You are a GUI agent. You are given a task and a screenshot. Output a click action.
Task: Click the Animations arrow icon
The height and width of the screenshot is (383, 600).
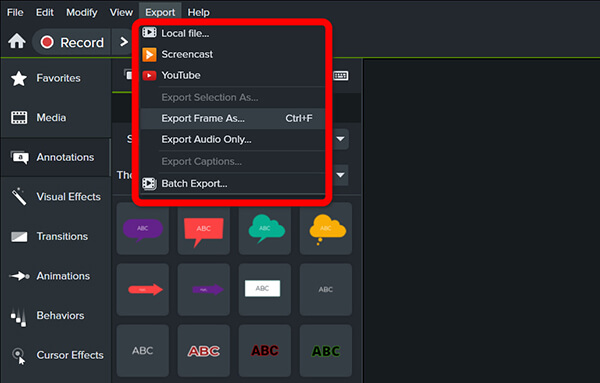click(x=19, y=276)
